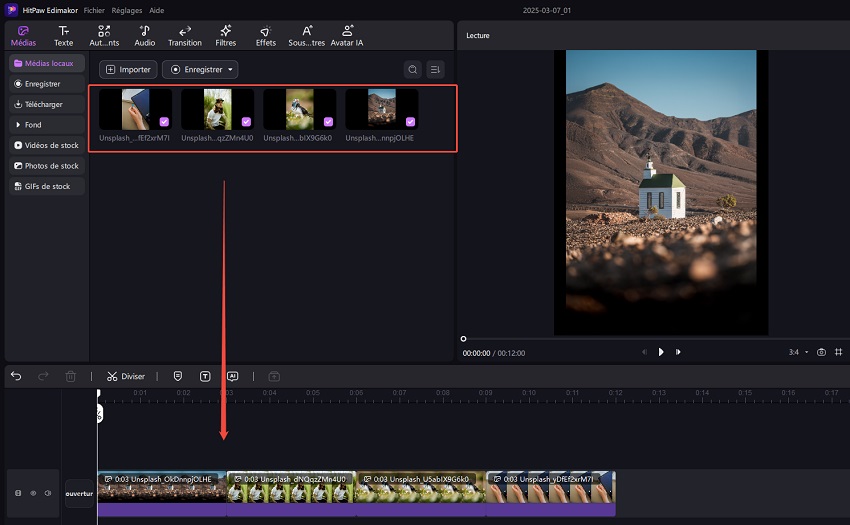Image resolution: width=850 pixels, height=525 pixels.
Task: Toggle track visibility eye icon
Action: 32,493
